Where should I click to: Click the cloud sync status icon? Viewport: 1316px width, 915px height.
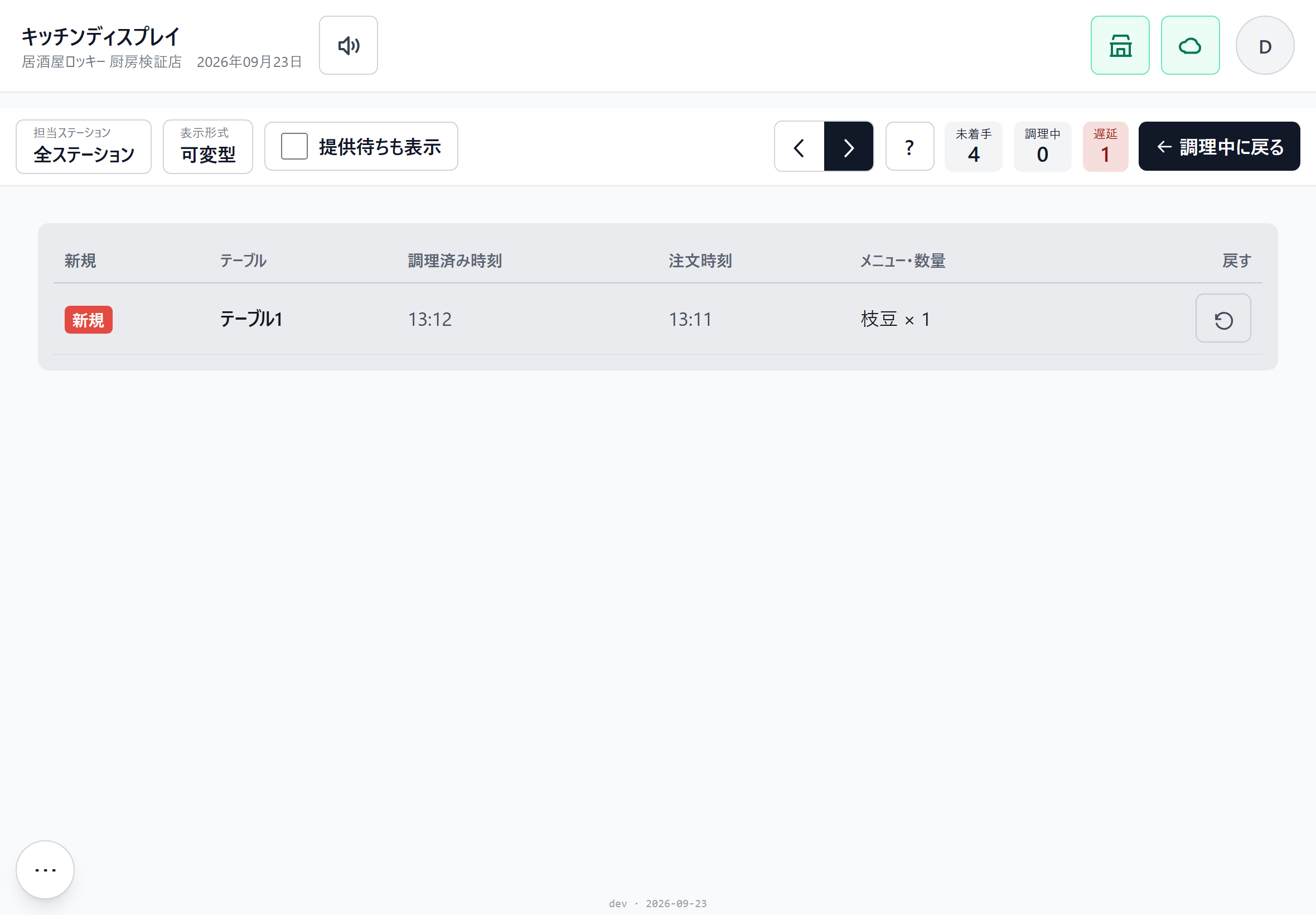[1190, 45]
